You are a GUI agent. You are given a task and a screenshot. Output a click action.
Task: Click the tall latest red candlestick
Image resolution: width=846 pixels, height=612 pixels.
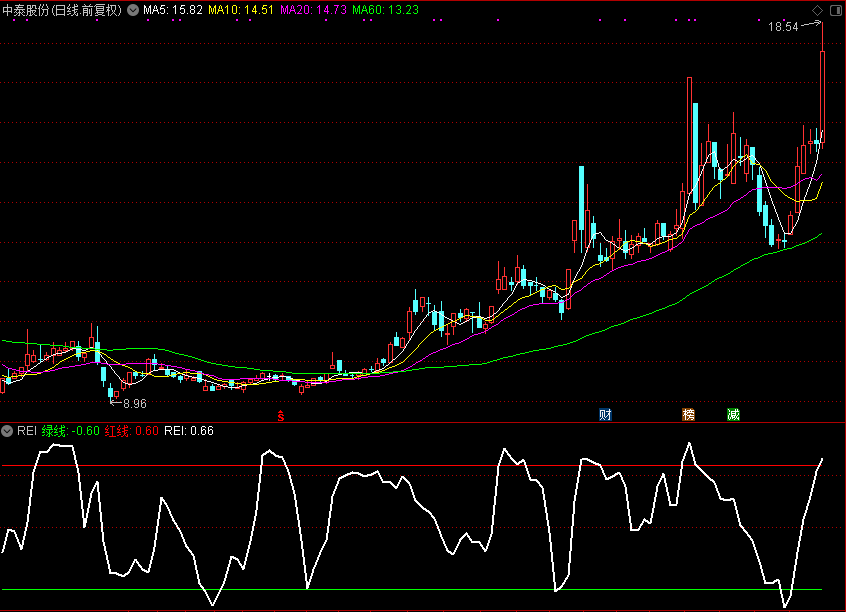click(822, 95)
